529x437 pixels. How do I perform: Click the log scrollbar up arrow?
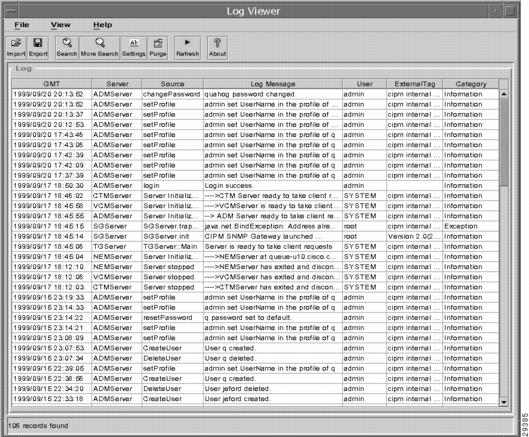tap(504, 94)
